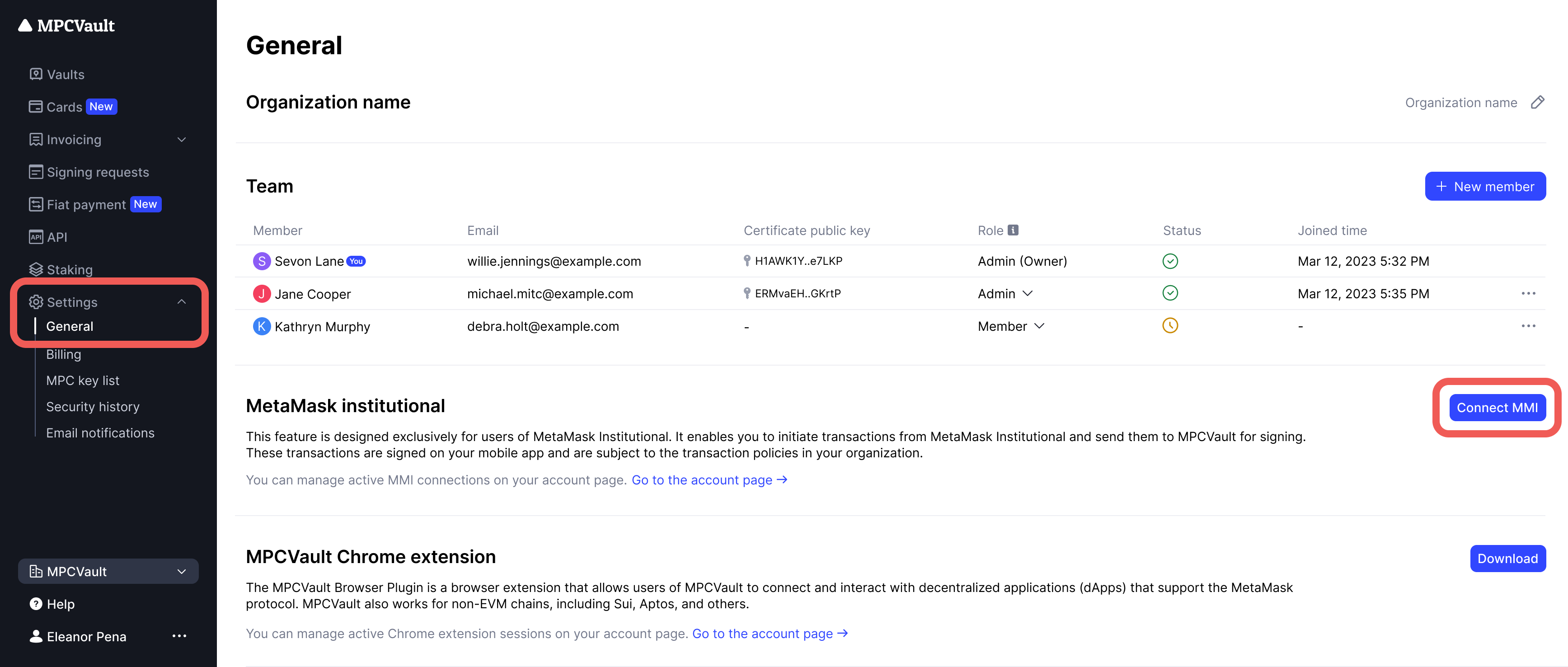1568x667 pixels.
Task: Open Kathryn Murphy's Member role dropdown
Action: click(1010, 326)
